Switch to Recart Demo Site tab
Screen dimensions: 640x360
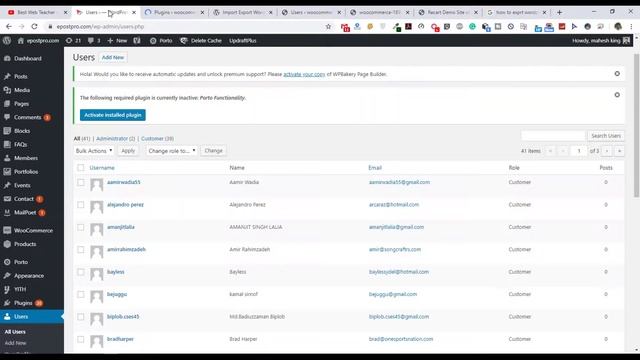click(447, 12)
